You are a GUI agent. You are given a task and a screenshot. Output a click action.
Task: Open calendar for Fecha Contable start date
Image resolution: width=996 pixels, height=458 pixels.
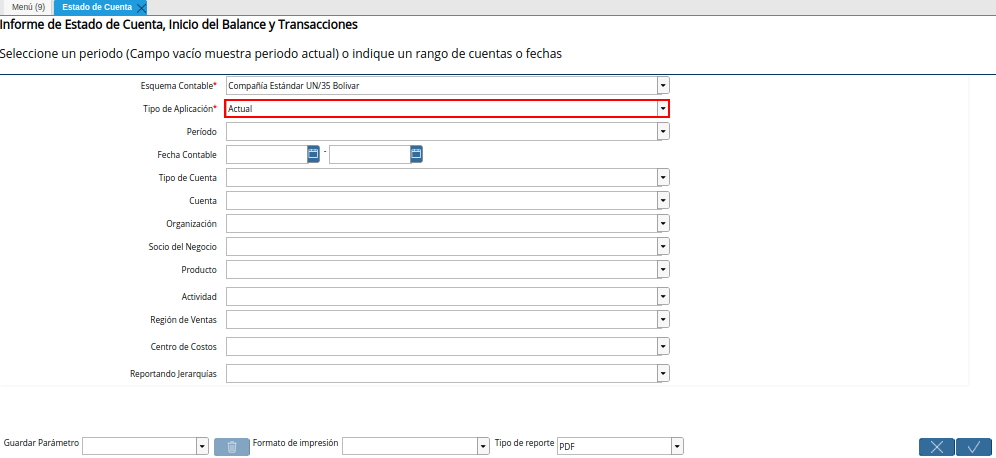(x=313, y=154)
